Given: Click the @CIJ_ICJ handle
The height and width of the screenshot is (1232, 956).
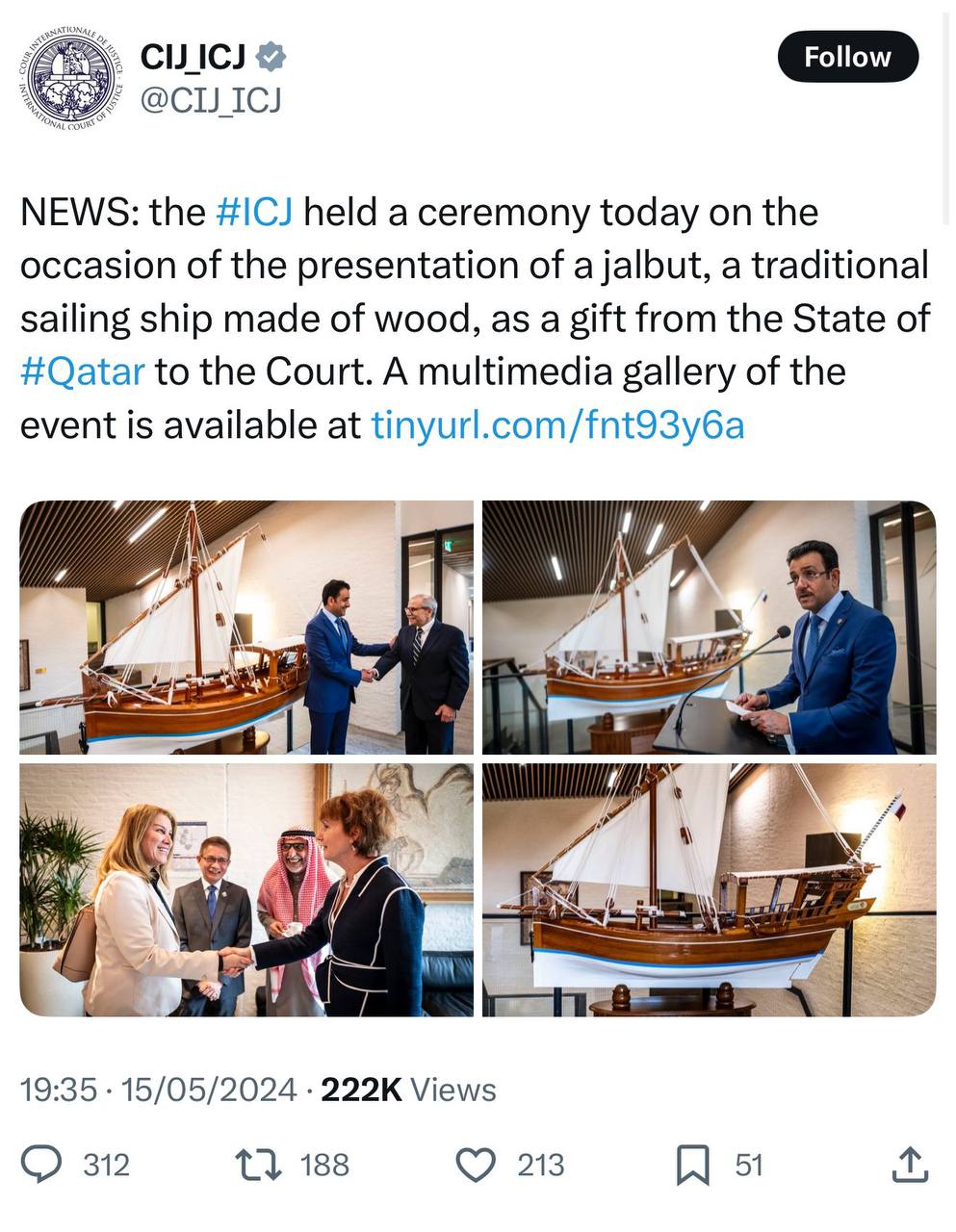Looking at the screenshot, I should click(211, 99).
